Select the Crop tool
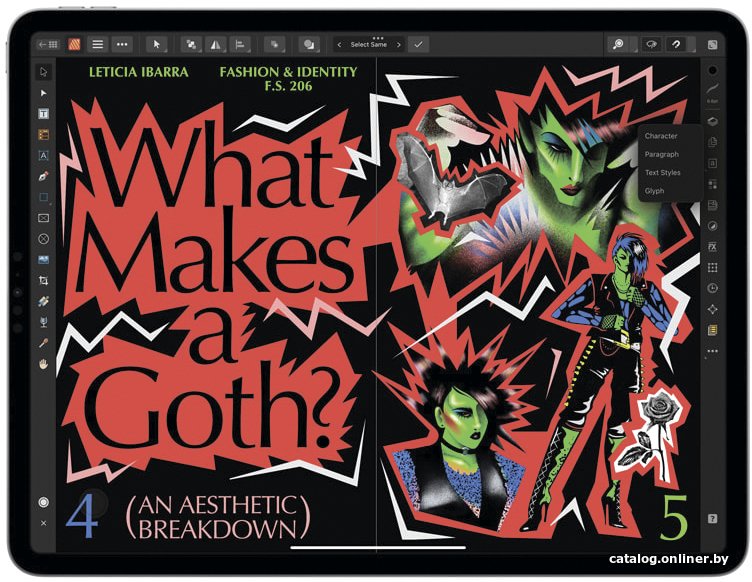 (43, 281)
